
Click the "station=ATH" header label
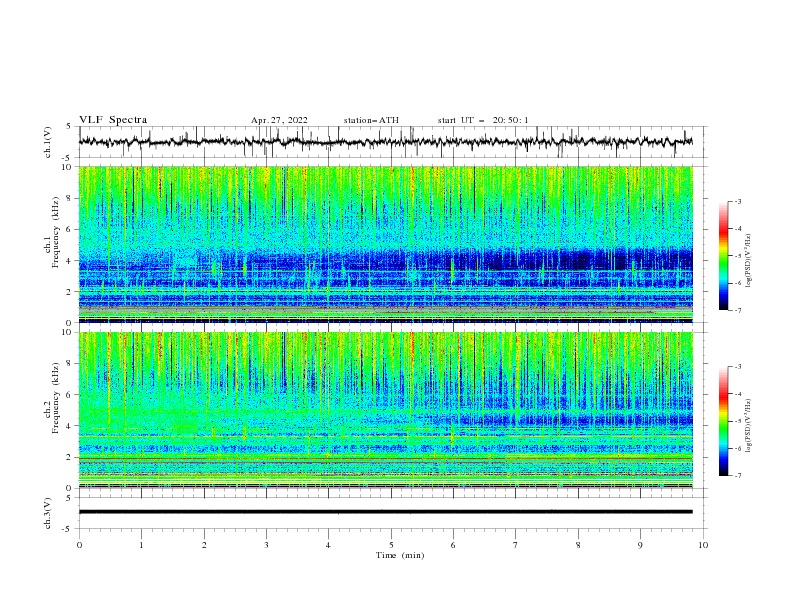click(x=371, y=120)
